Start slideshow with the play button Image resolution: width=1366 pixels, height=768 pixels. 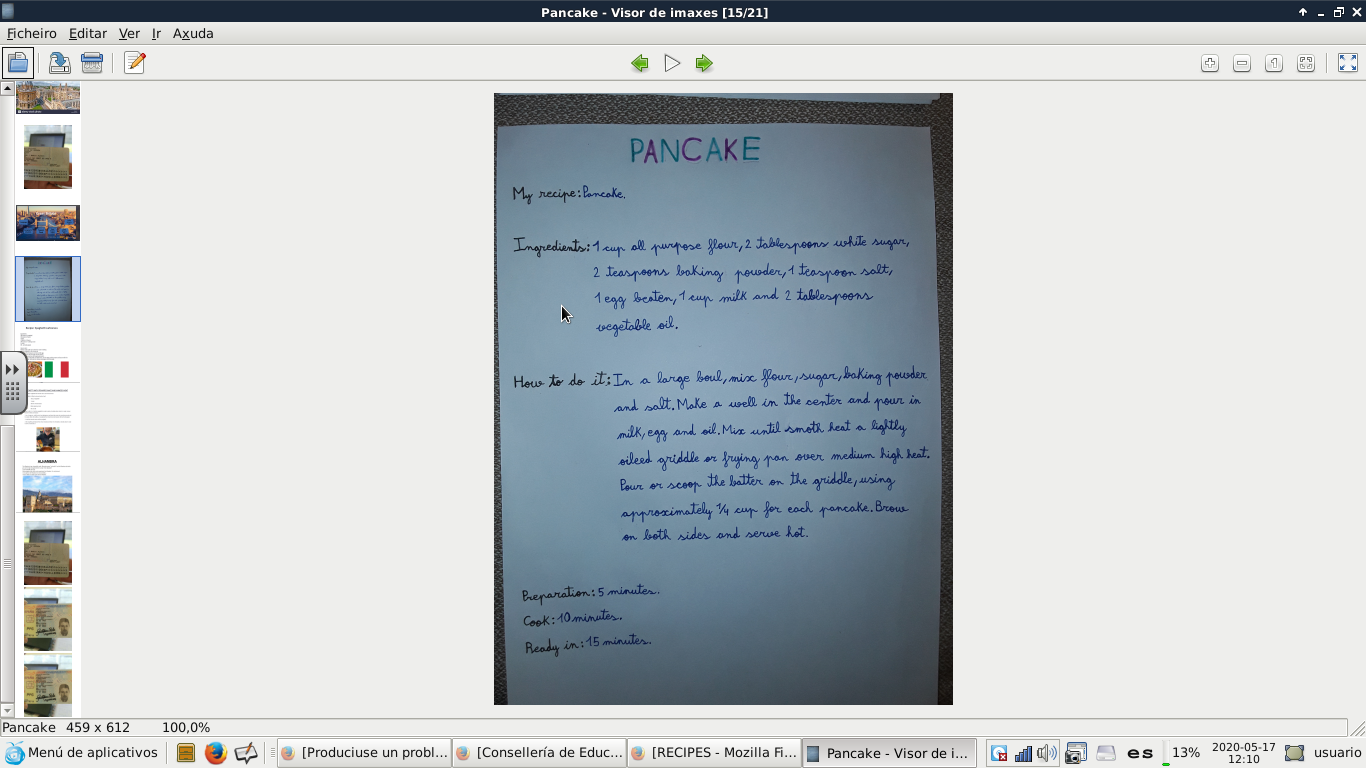pos(672,63)
